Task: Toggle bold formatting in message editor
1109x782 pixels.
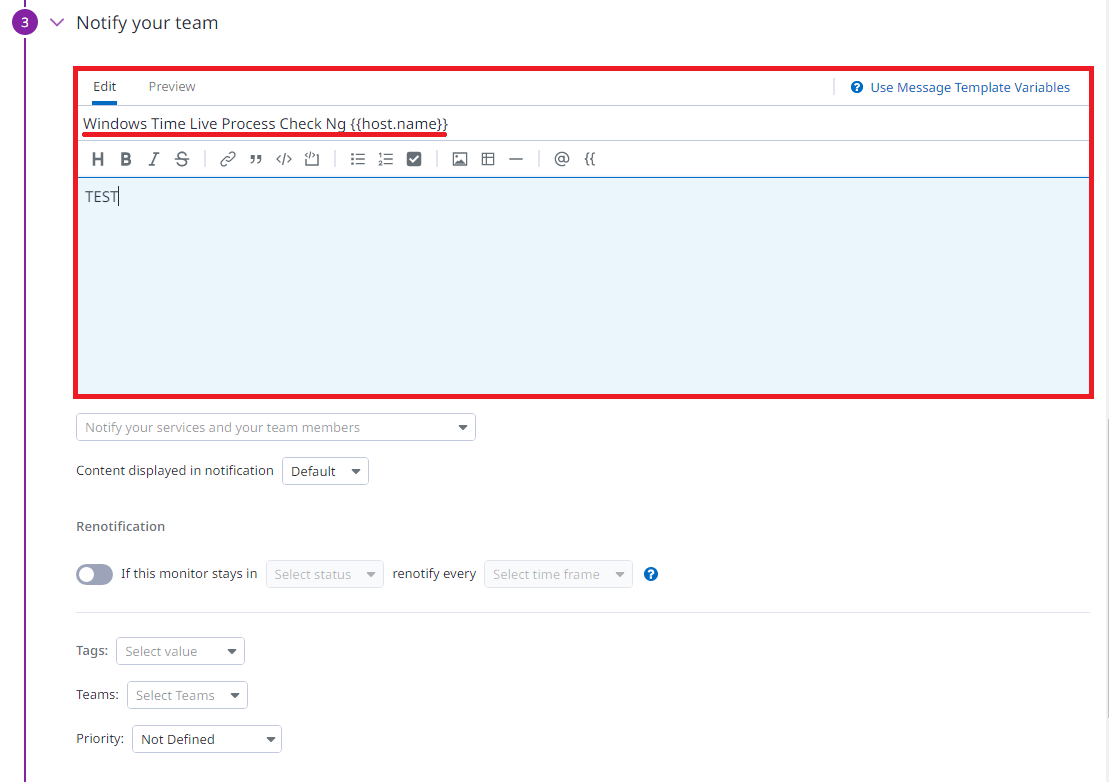Action: pyautogui.click(x=126, y=159)
